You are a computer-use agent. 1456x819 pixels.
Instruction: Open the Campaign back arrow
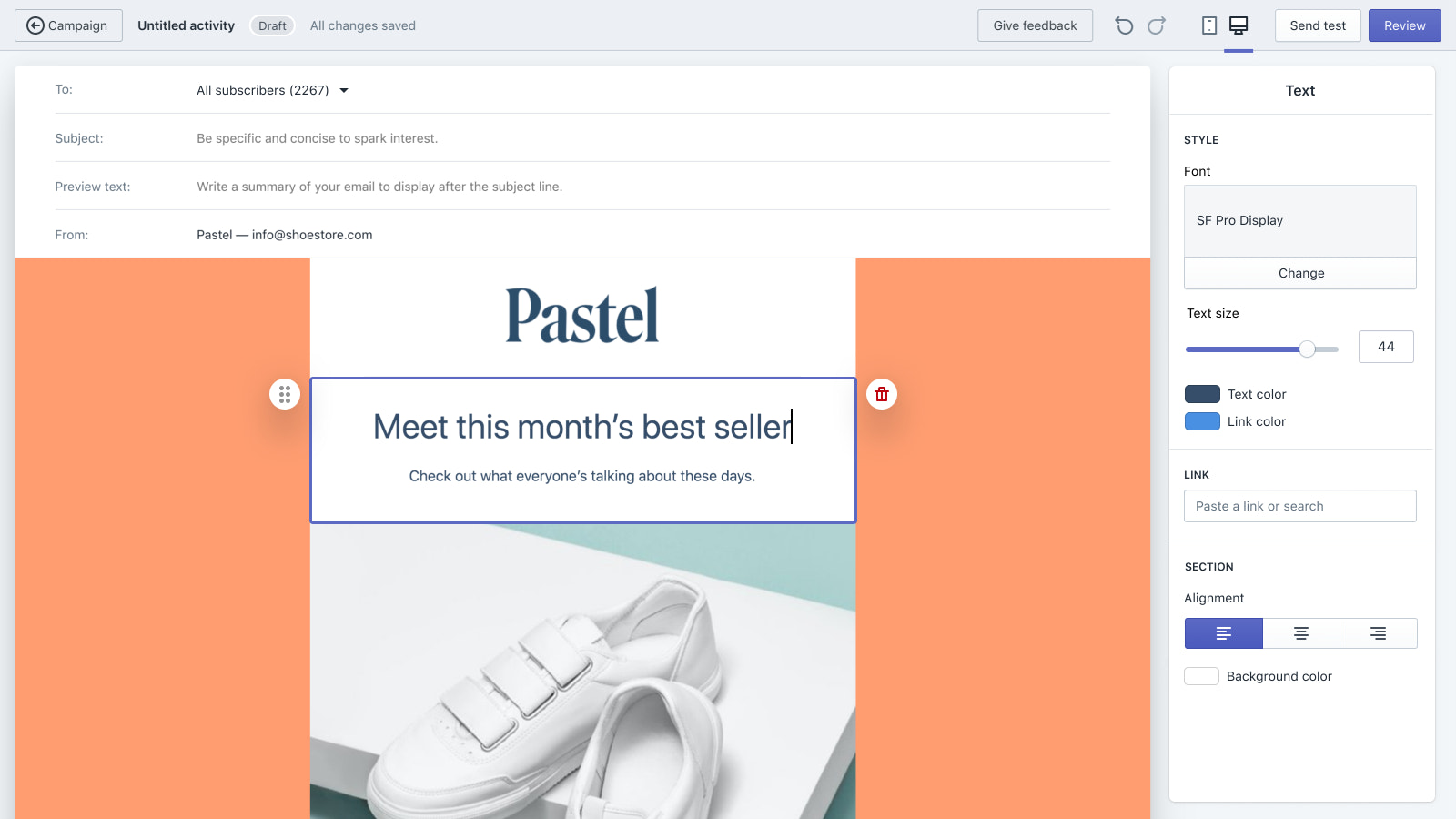(36, 25)
